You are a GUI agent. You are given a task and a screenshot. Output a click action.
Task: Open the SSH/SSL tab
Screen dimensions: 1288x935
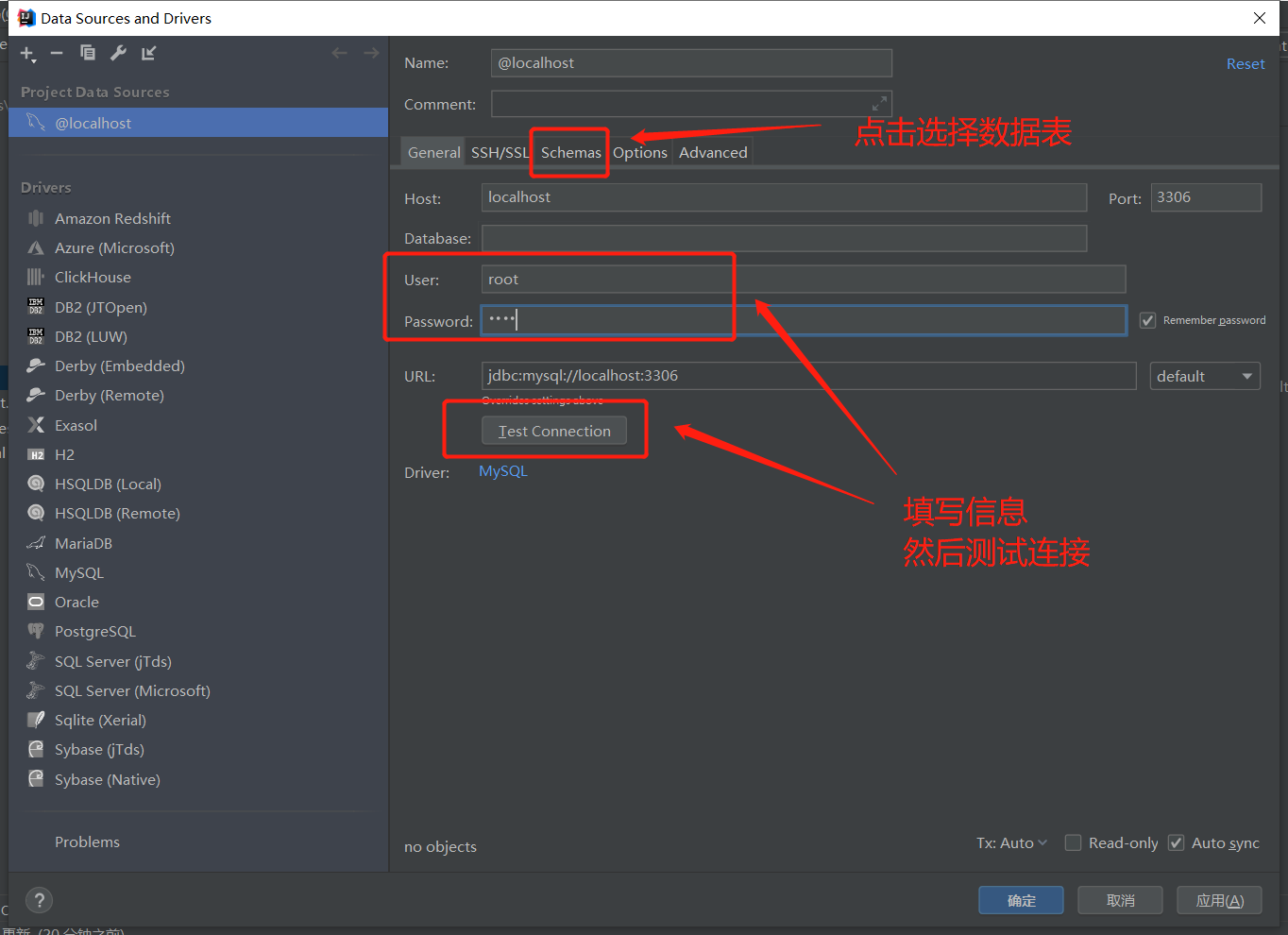click(x=500, y=153)
